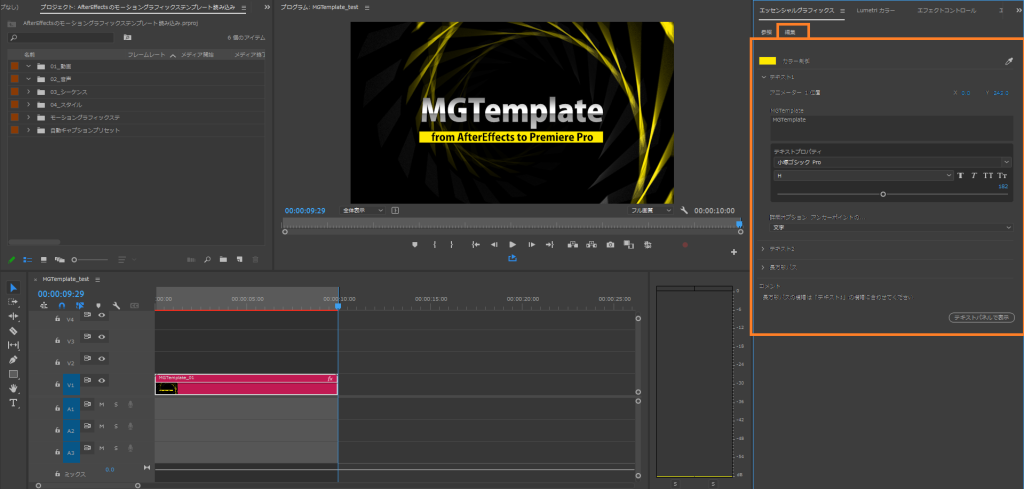Select the Pen tool
Screen dimensions: 1024x489
[x=13, y=359]
